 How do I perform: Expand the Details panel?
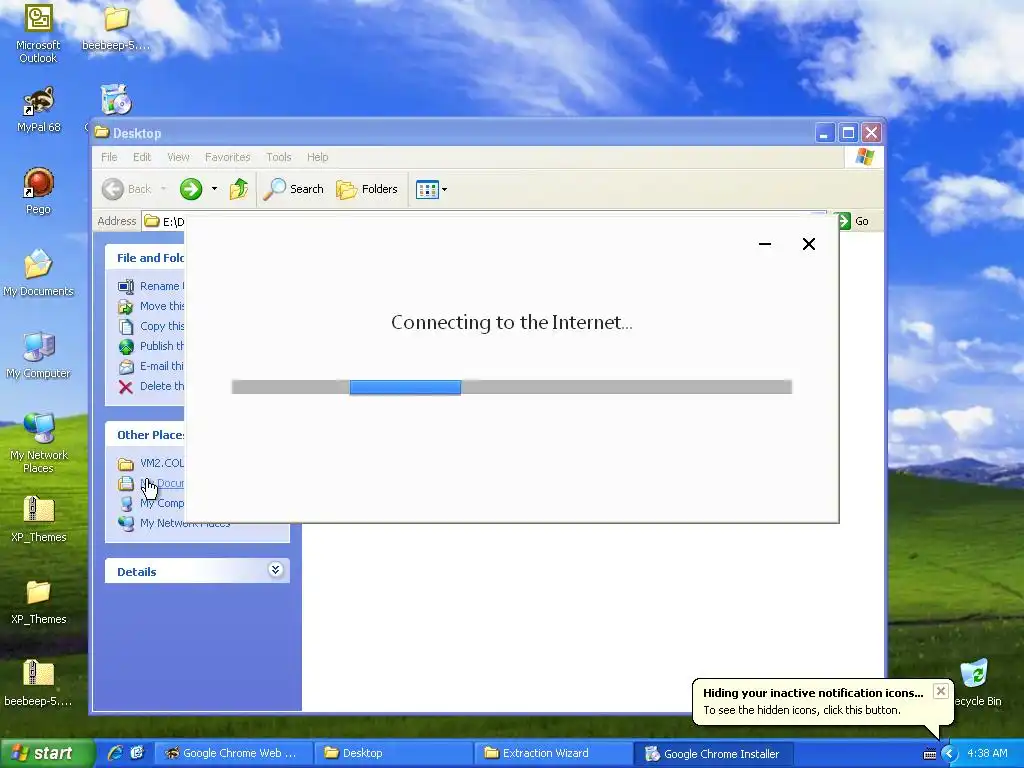(275, 570)
